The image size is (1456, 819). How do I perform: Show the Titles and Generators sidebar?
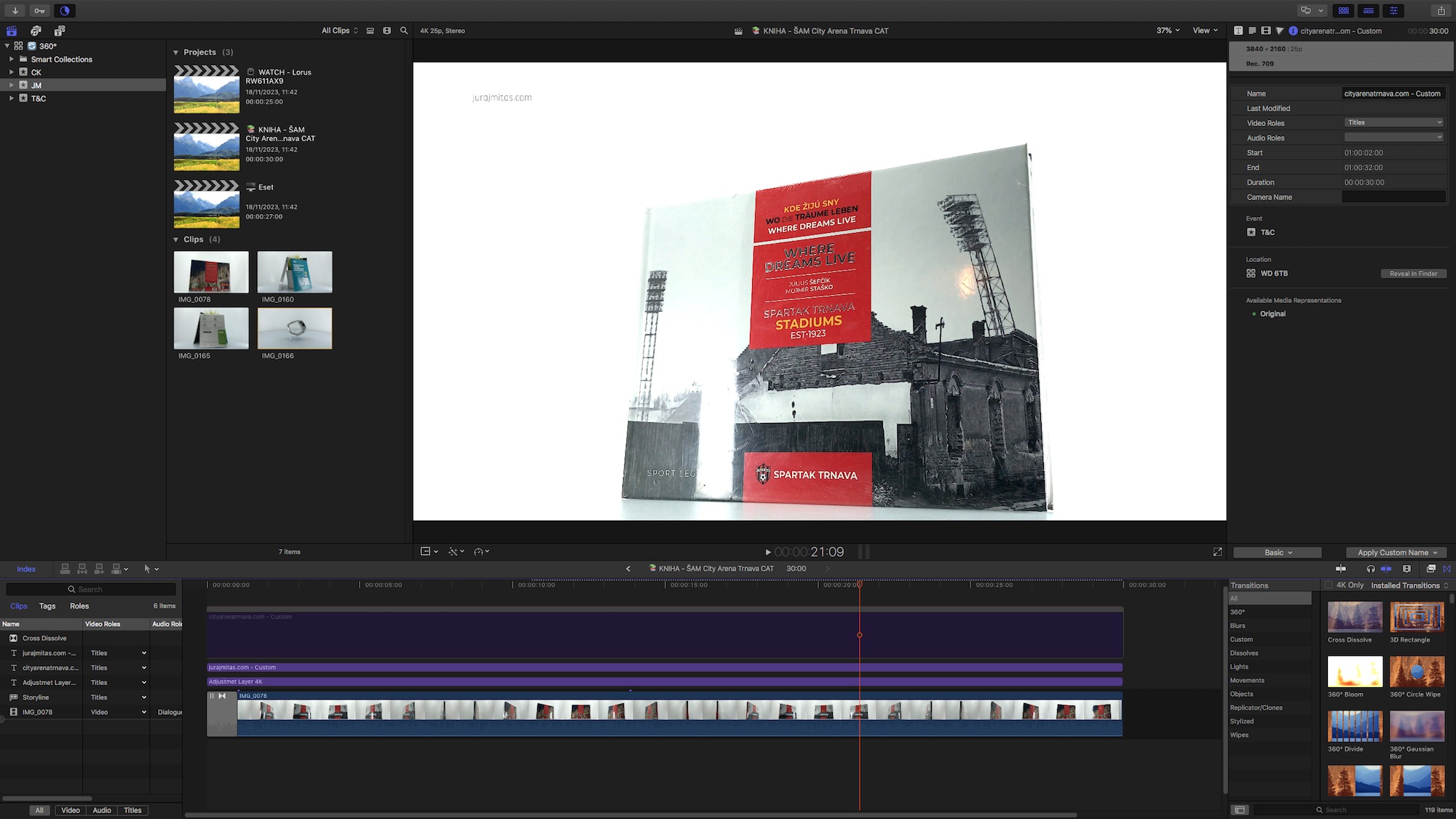coord(60,31)
